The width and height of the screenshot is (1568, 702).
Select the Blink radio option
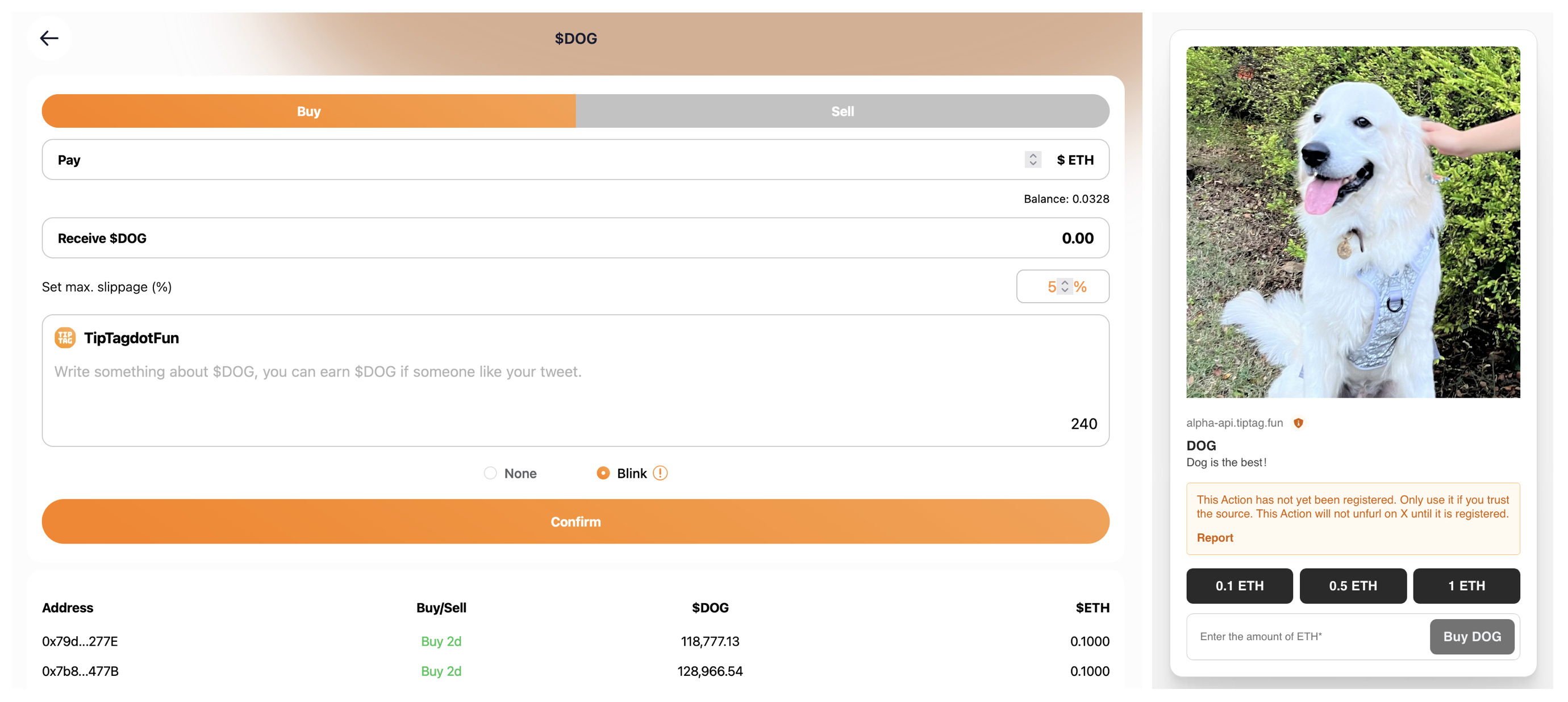pos(603,473)
